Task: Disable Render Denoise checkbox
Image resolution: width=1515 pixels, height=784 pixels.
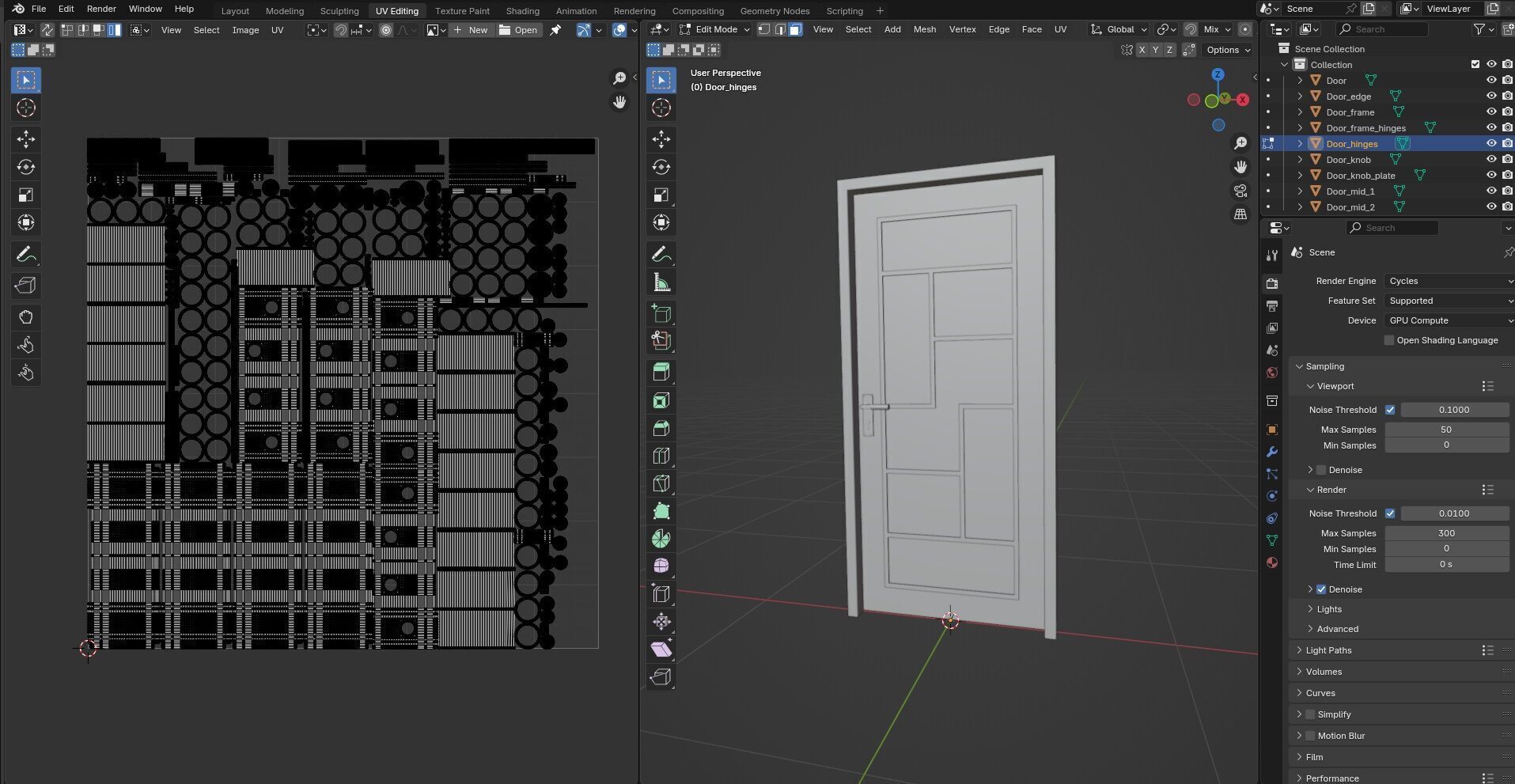Action: tap(1321, 589)
